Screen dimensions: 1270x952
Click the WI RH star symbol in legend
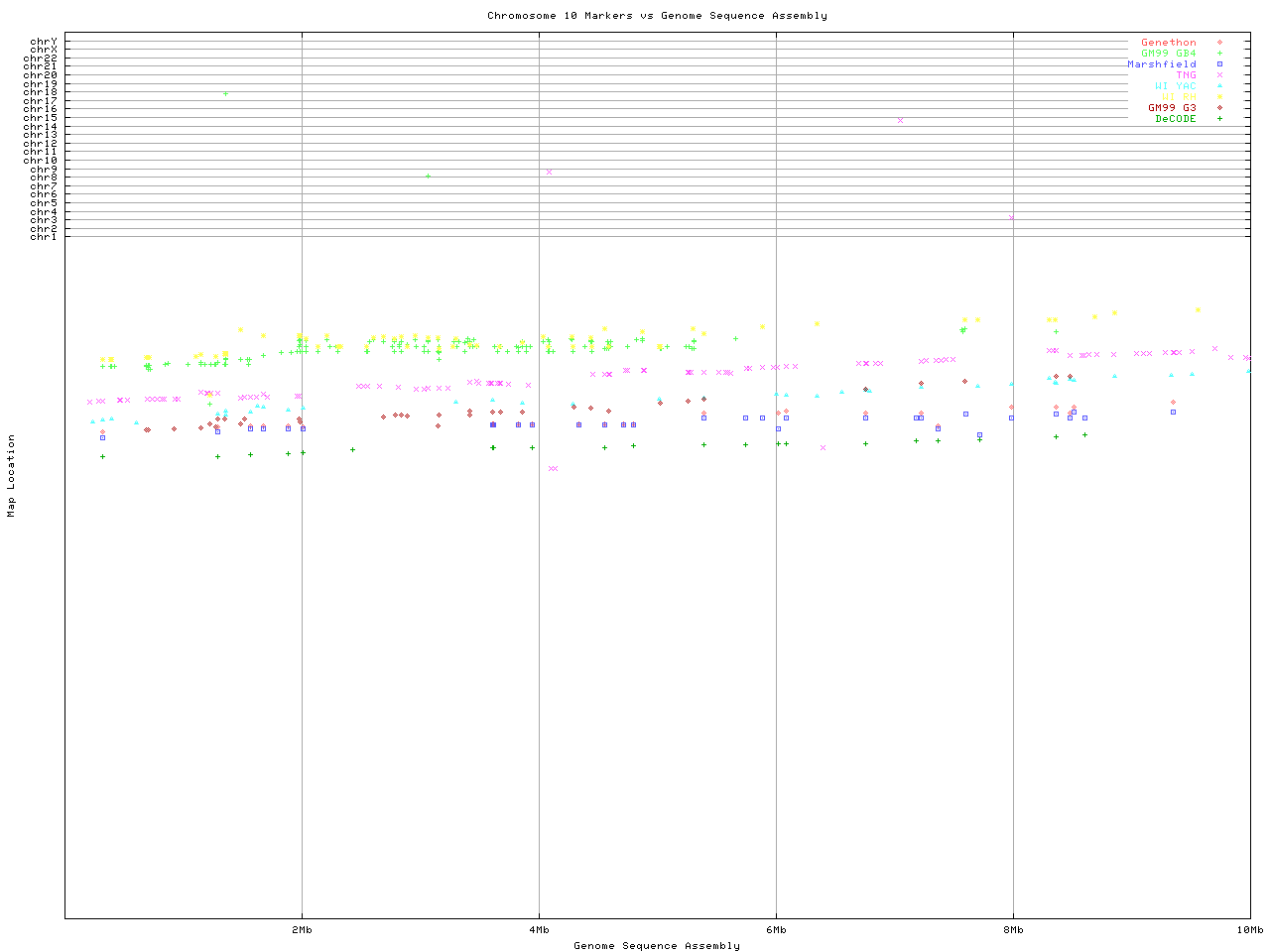coord(1219,97)
